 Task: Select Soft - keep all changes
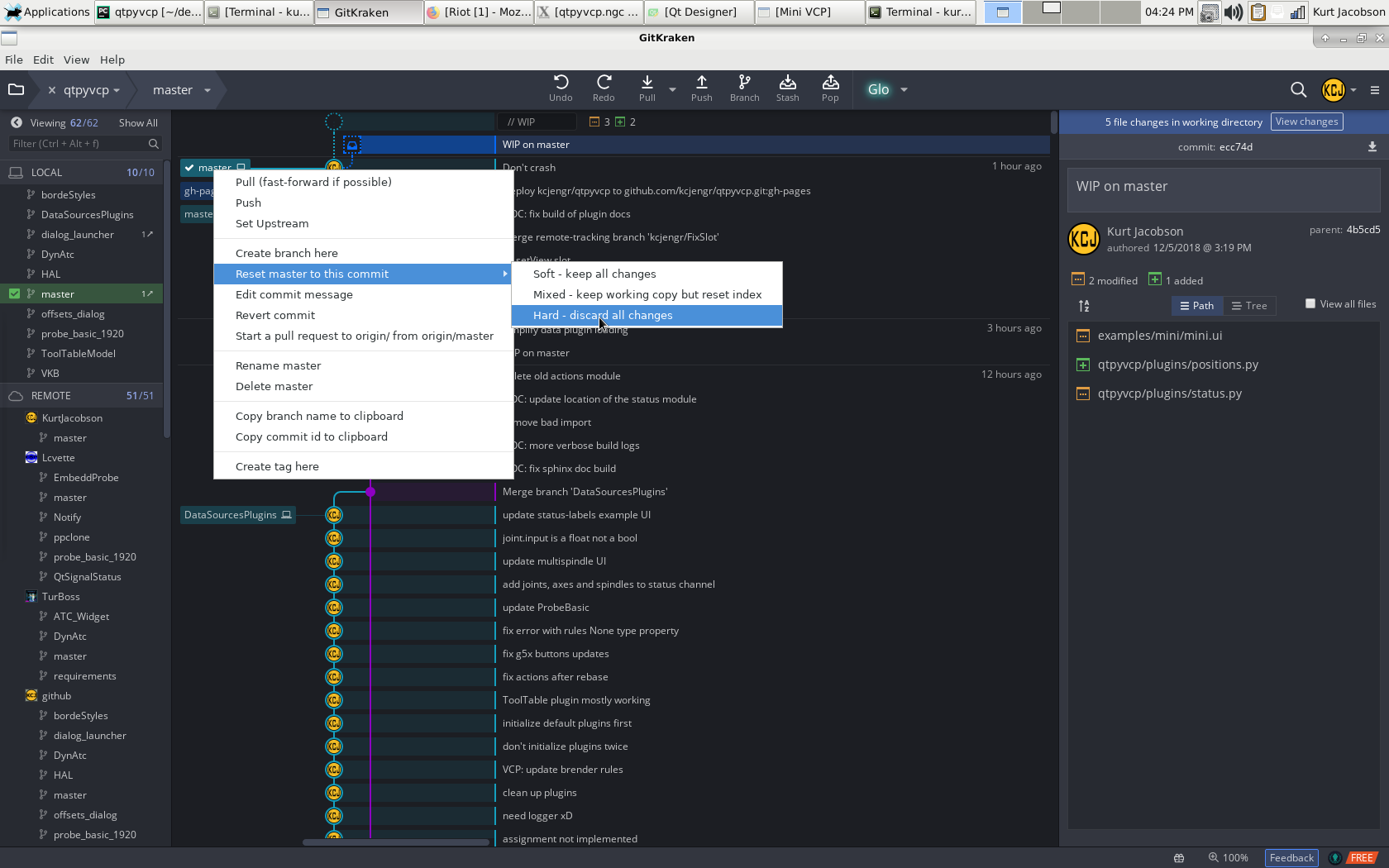pyautogui.click(x=647, y=274)
